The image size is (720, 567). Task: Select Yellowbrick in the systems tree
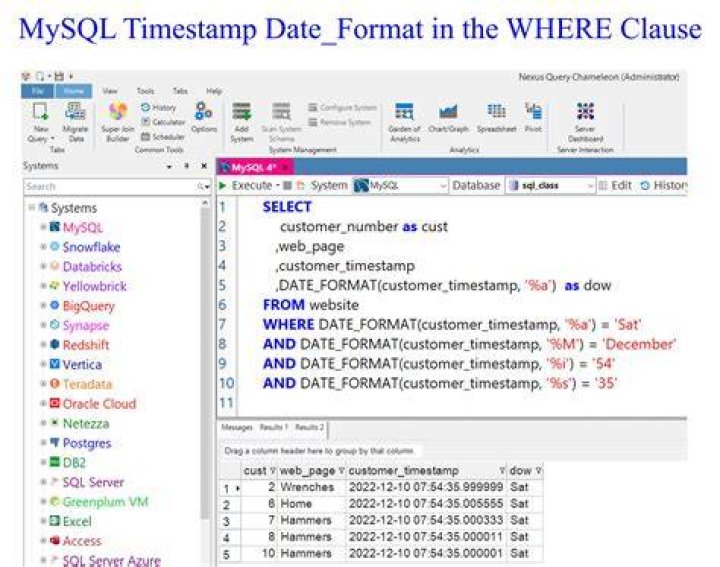(94, 286)
